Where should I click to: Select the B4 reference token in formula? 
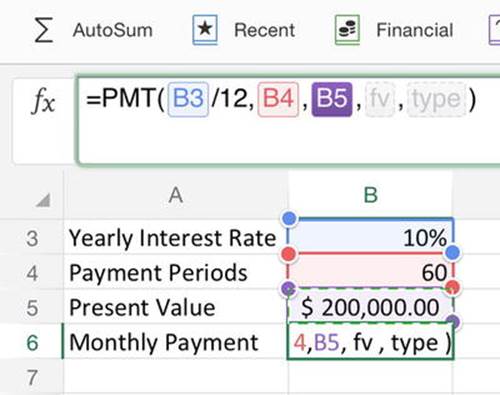pyautogui.click(x=278, y=99)
